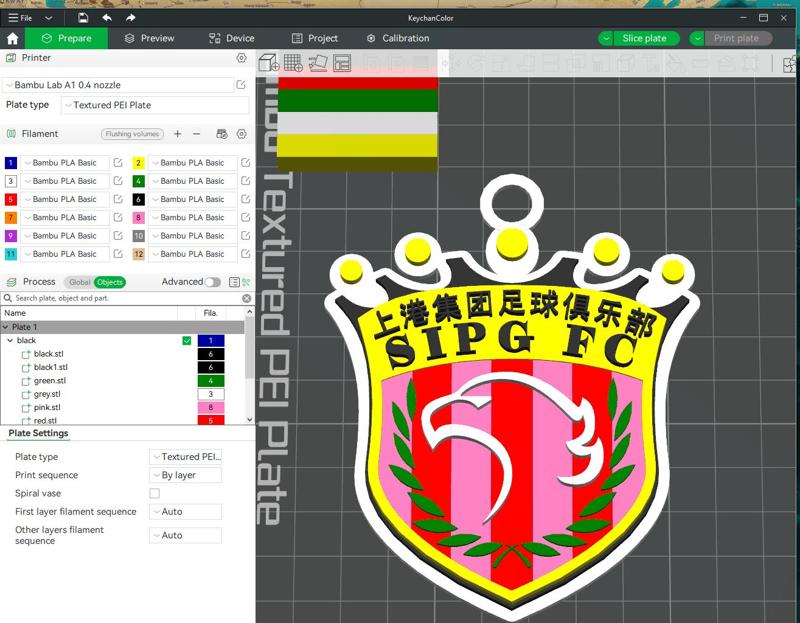Open filament 4 Bambu PLA Basic dropdown
Viewport: 800px width, 623px height.
click(192, 181)
